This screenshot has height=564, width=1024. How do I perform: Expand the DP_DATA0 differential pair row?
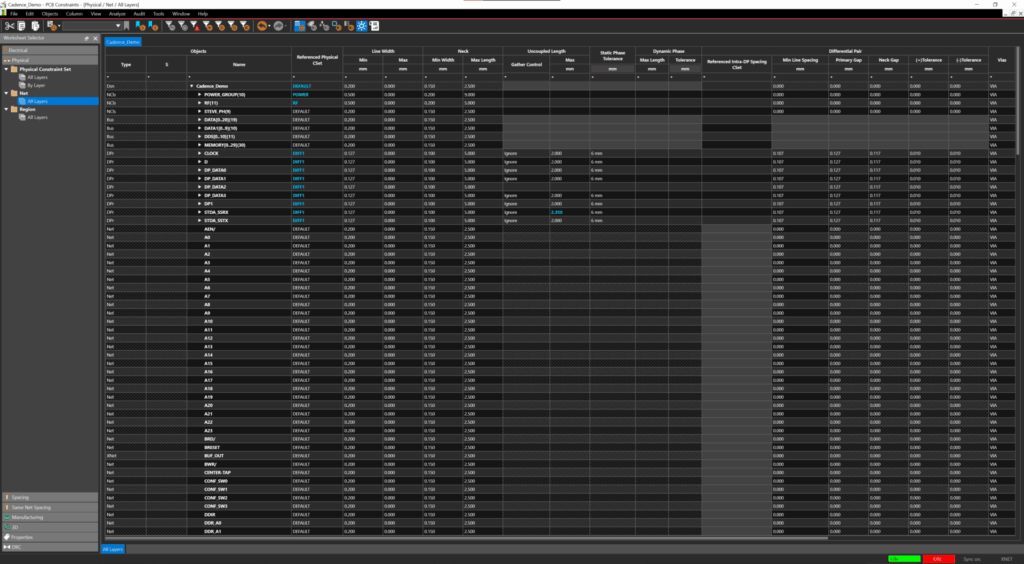200,170
